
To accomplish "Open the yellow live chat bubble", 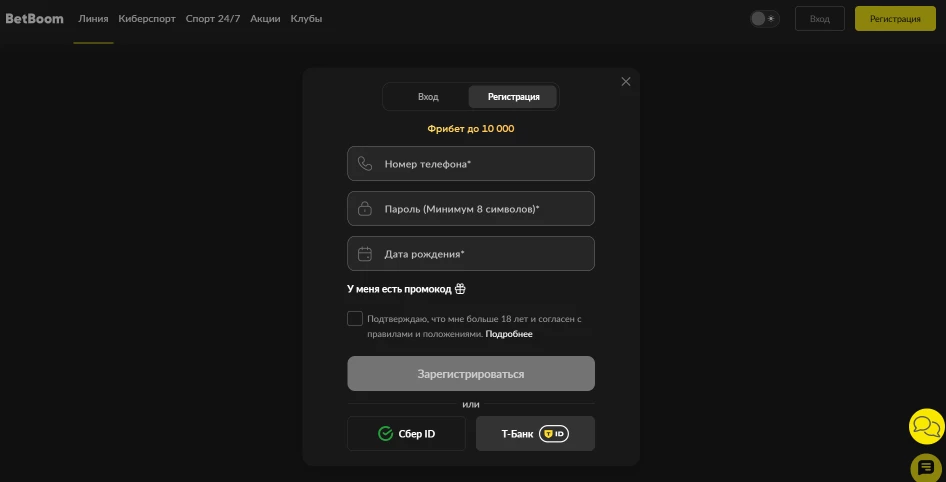I will [x=926, y=427].
